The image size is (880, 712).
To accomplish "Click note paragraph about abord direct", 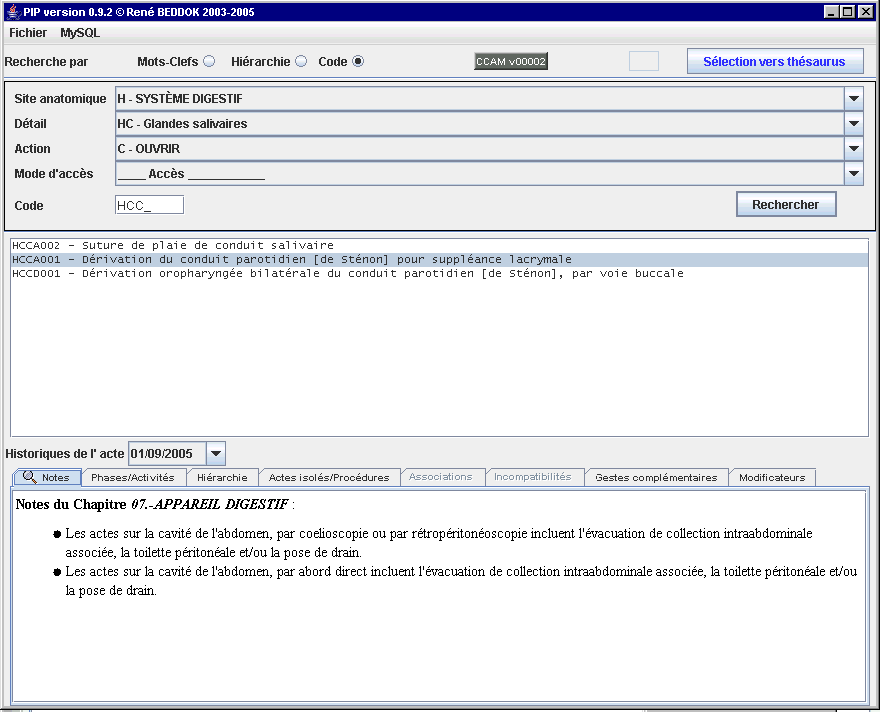I will 461,581.
